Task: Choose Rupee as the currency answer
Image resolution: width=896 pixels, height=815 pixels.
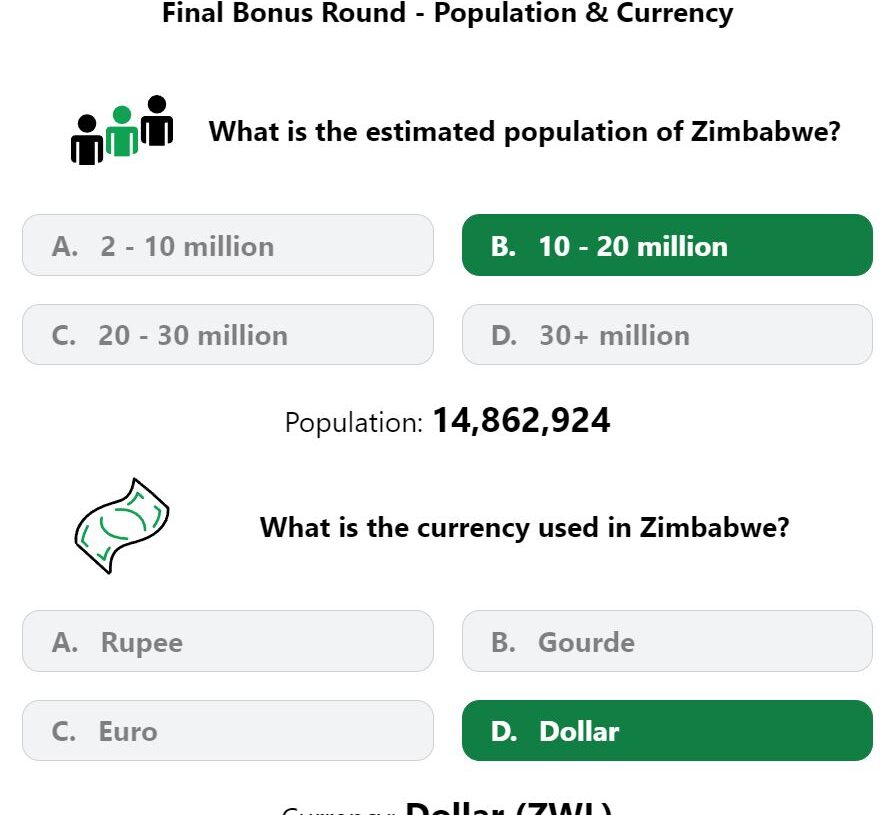Action: tap(228, 641)
